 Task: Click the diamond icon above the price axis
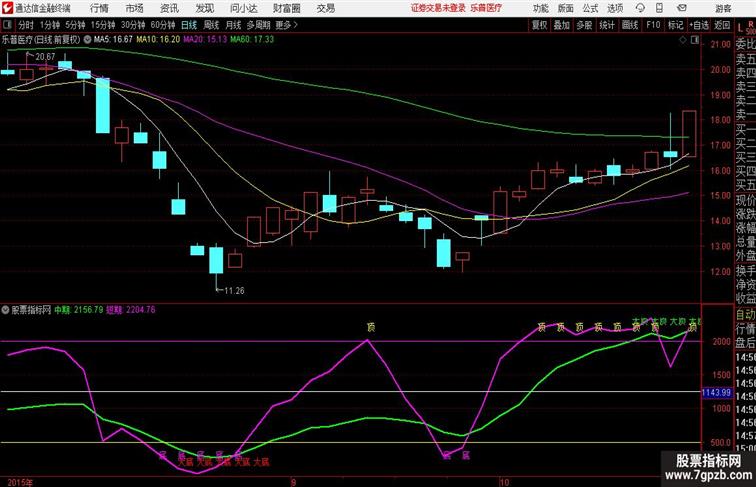pyautogui.click(x=683, y=40)
